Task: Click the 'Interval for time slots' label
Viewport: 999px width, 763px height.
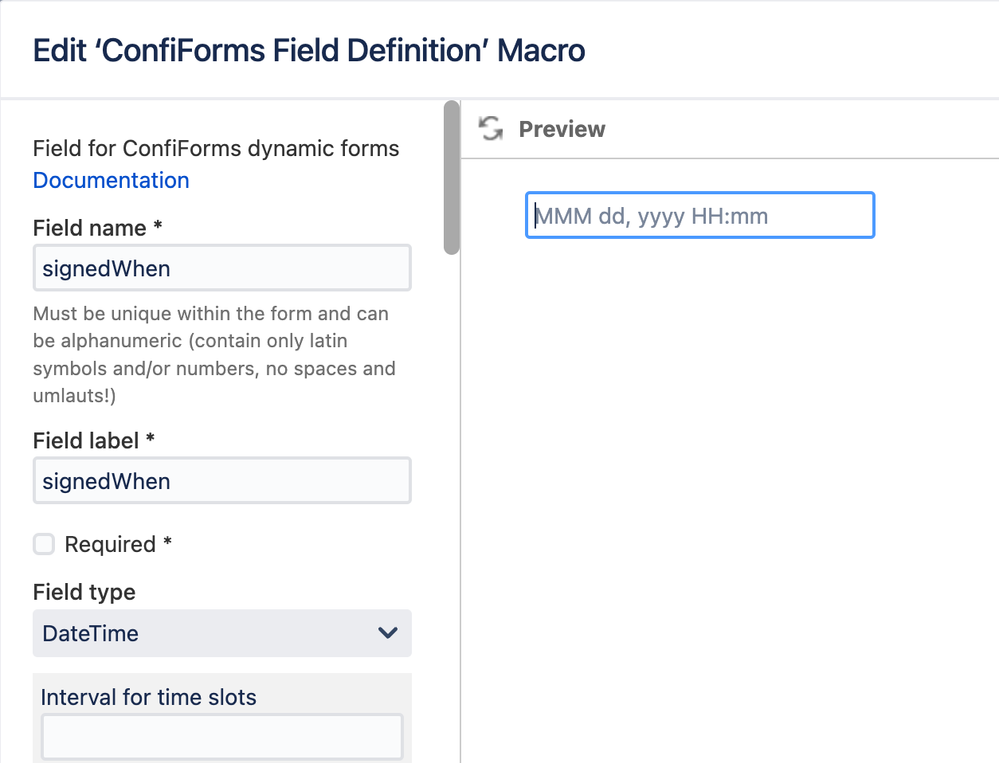Action: 148,697
